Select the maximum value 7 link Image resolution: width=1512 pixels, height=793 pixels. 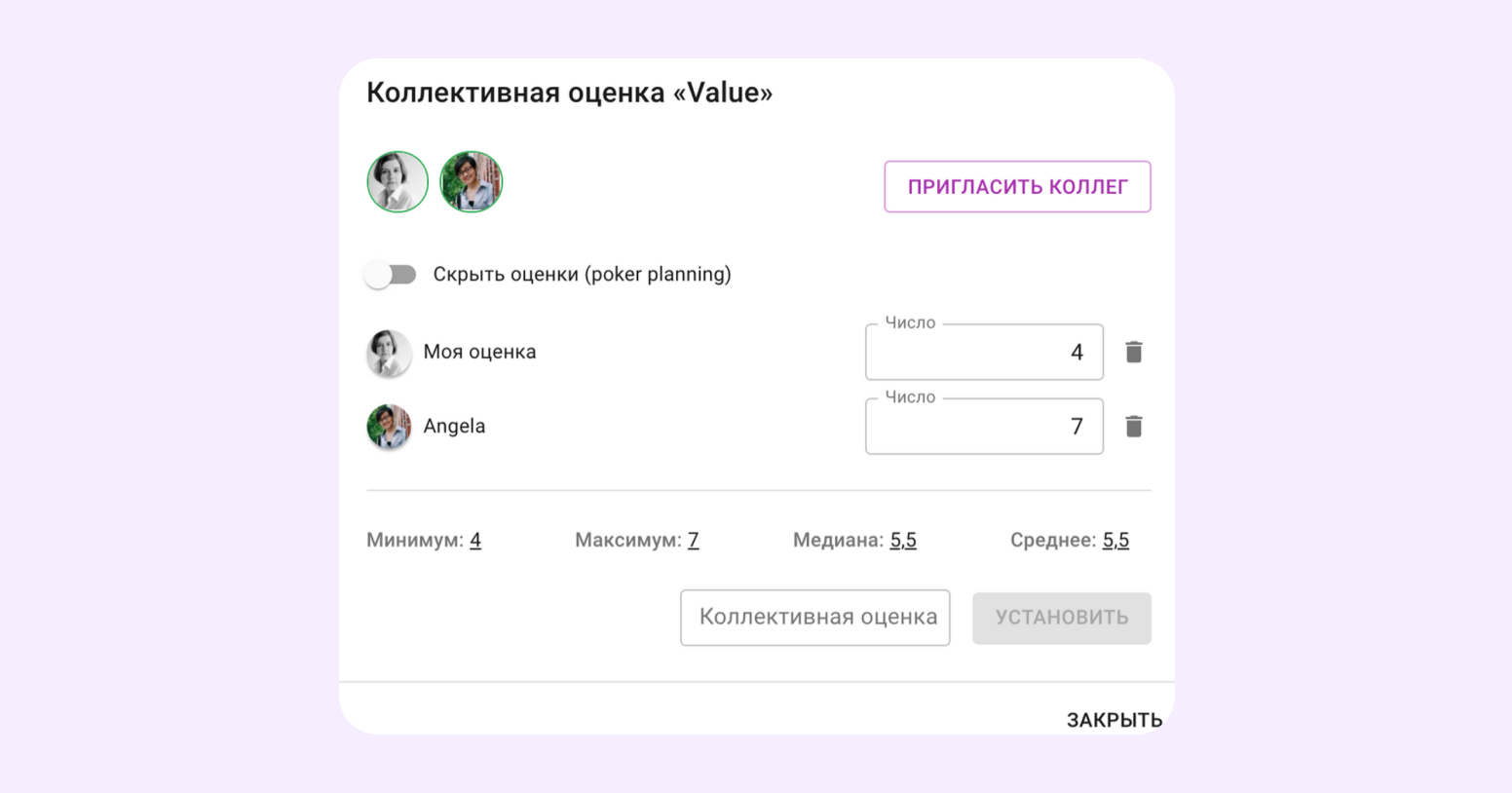[x=693, y=541]
